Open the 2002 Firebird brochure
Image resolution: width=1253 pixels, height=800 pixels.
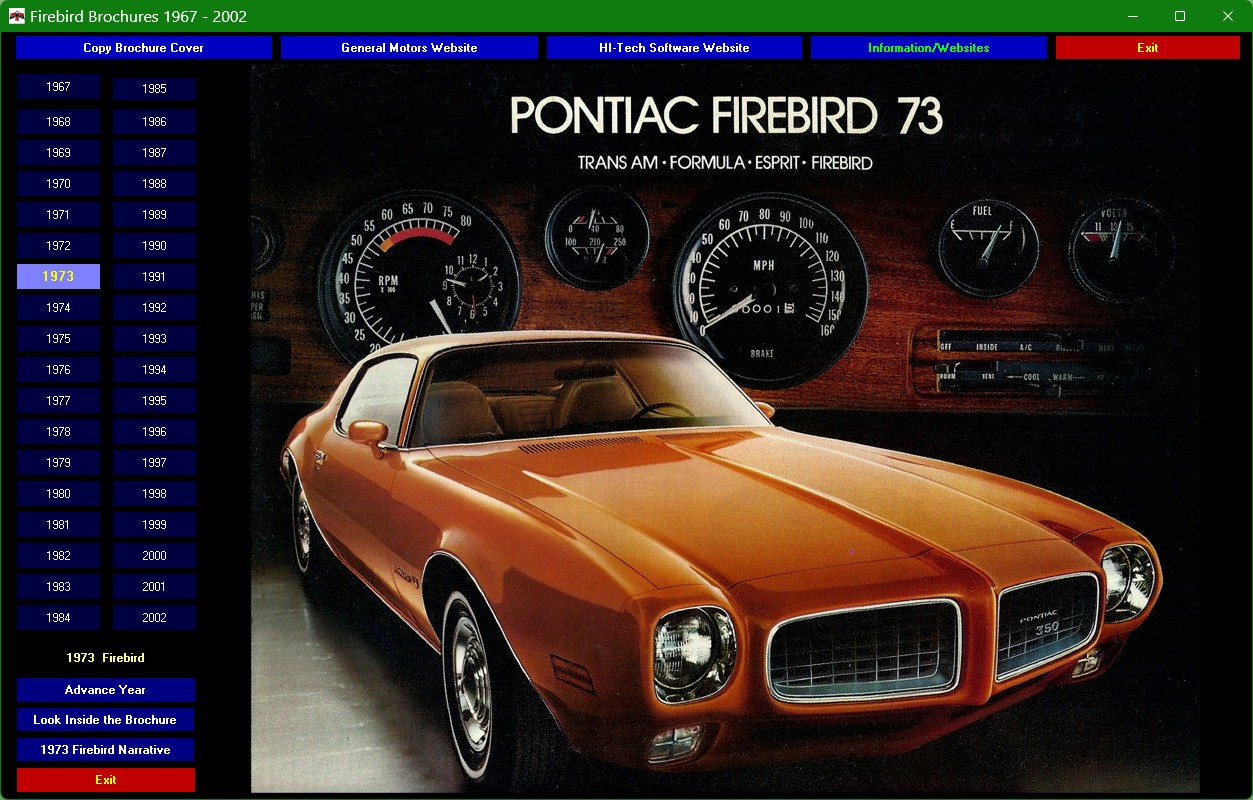tap(154, 618)
